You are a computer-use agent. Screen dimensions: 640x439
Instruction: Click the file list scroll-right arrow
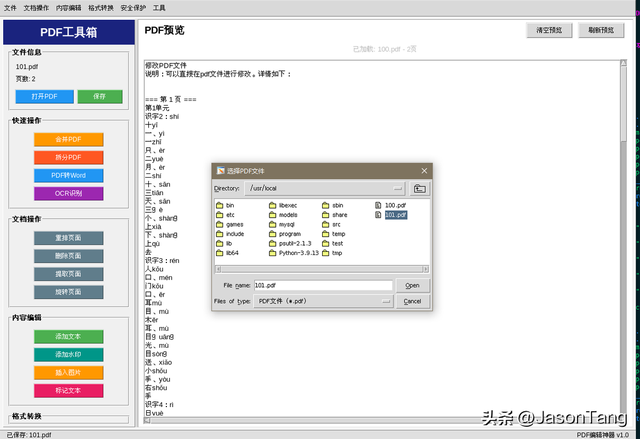426,269
